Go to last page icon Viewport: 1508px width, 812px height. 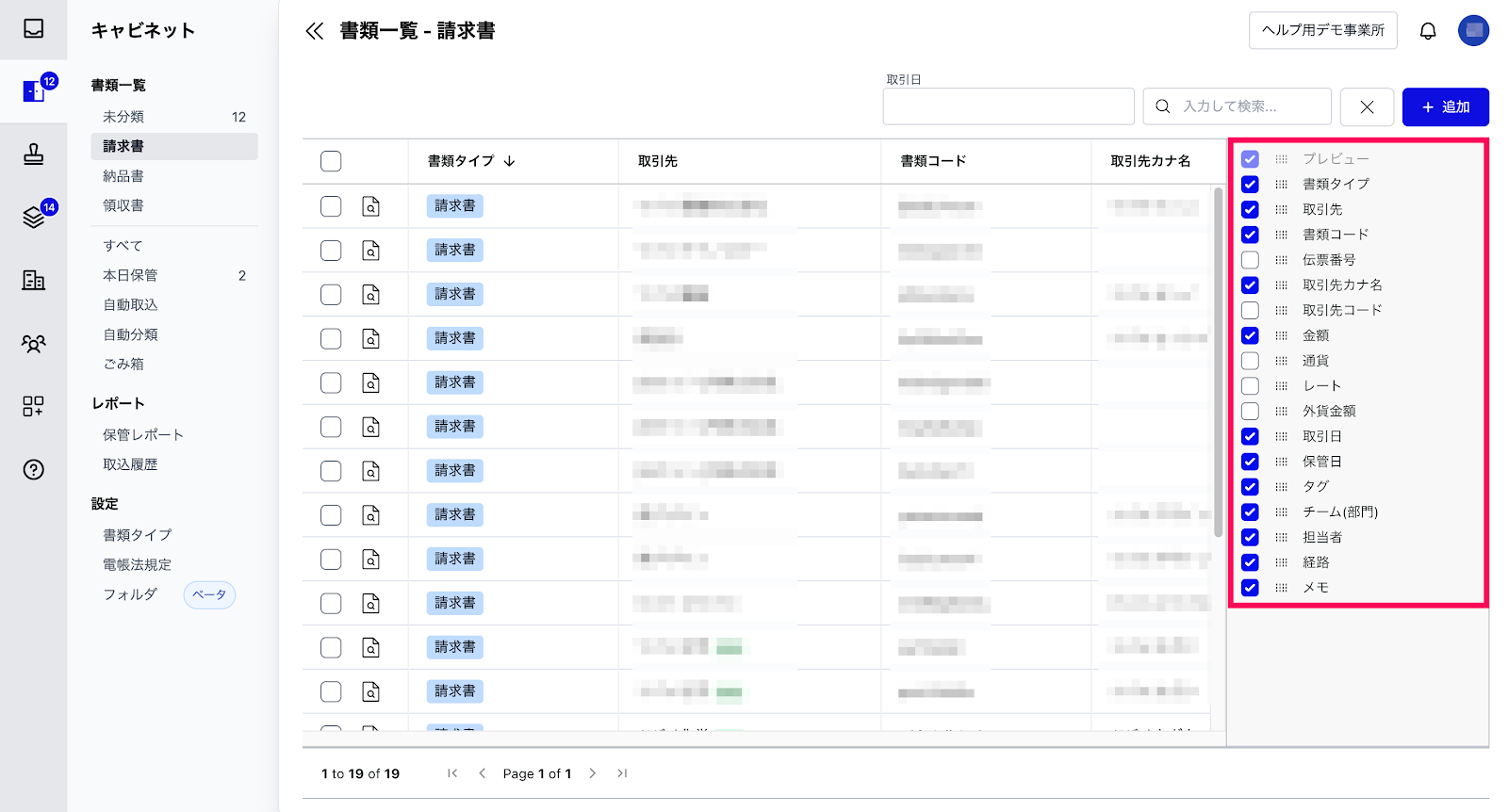(x=622, y=773)
